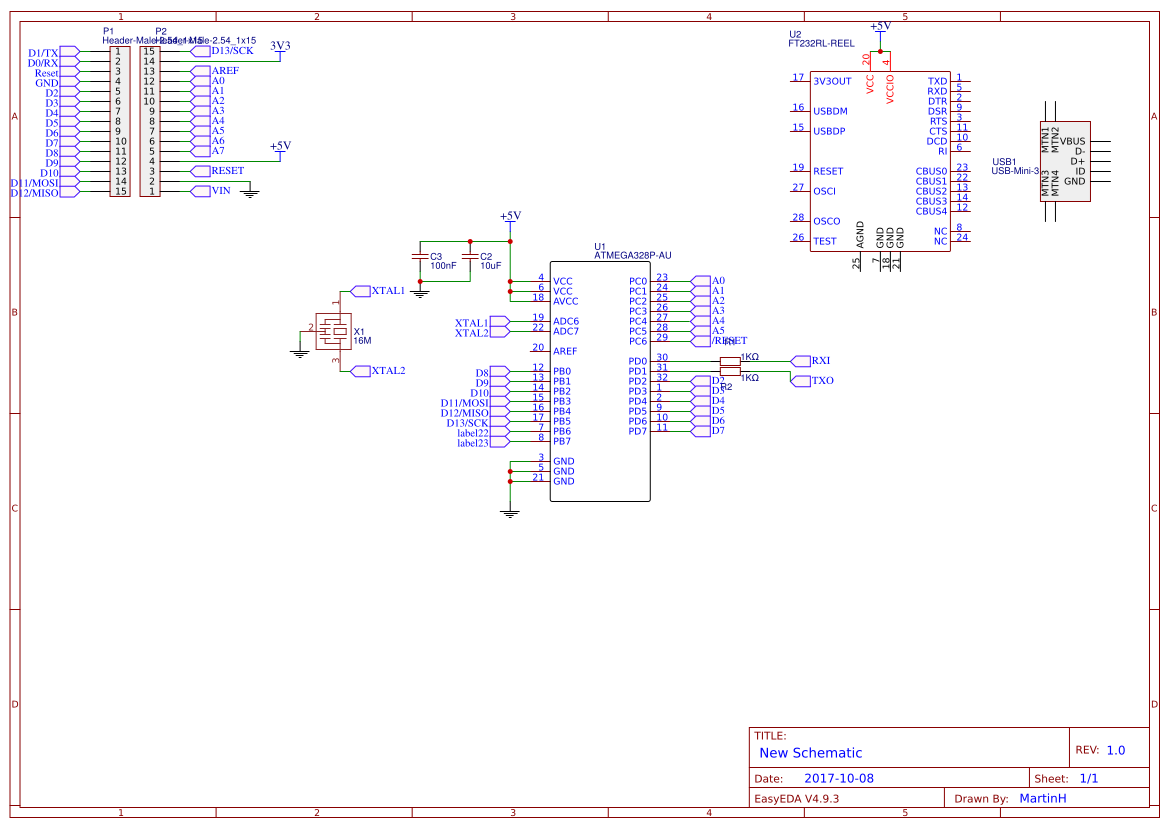Click the ground symbol below the crystal

298,352
